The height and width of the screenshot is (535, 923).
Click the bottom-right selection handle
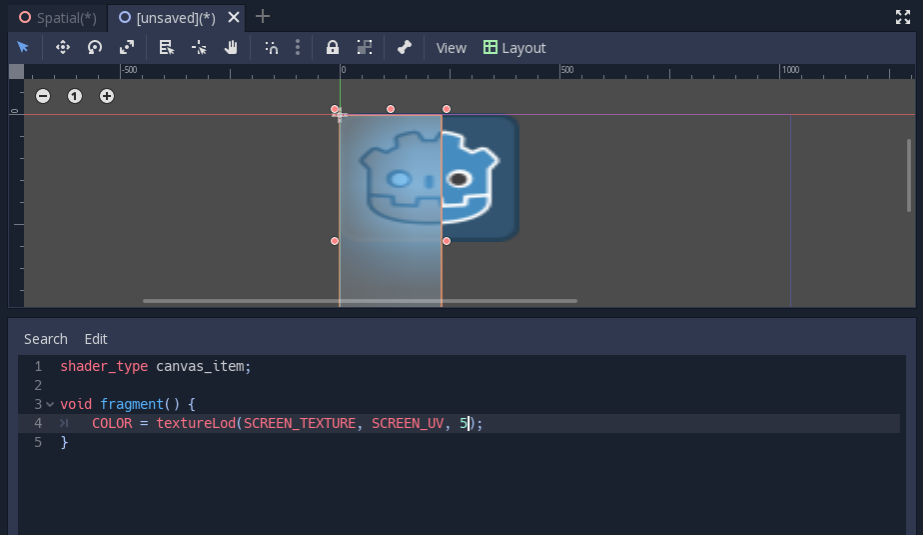pos(446,241)
